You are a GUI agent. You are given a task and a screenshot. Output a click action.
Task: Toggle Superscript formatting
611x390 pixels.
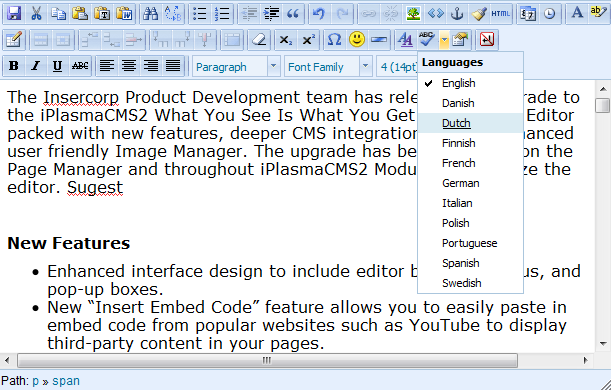pyautogui.click(x=308, y=40)
